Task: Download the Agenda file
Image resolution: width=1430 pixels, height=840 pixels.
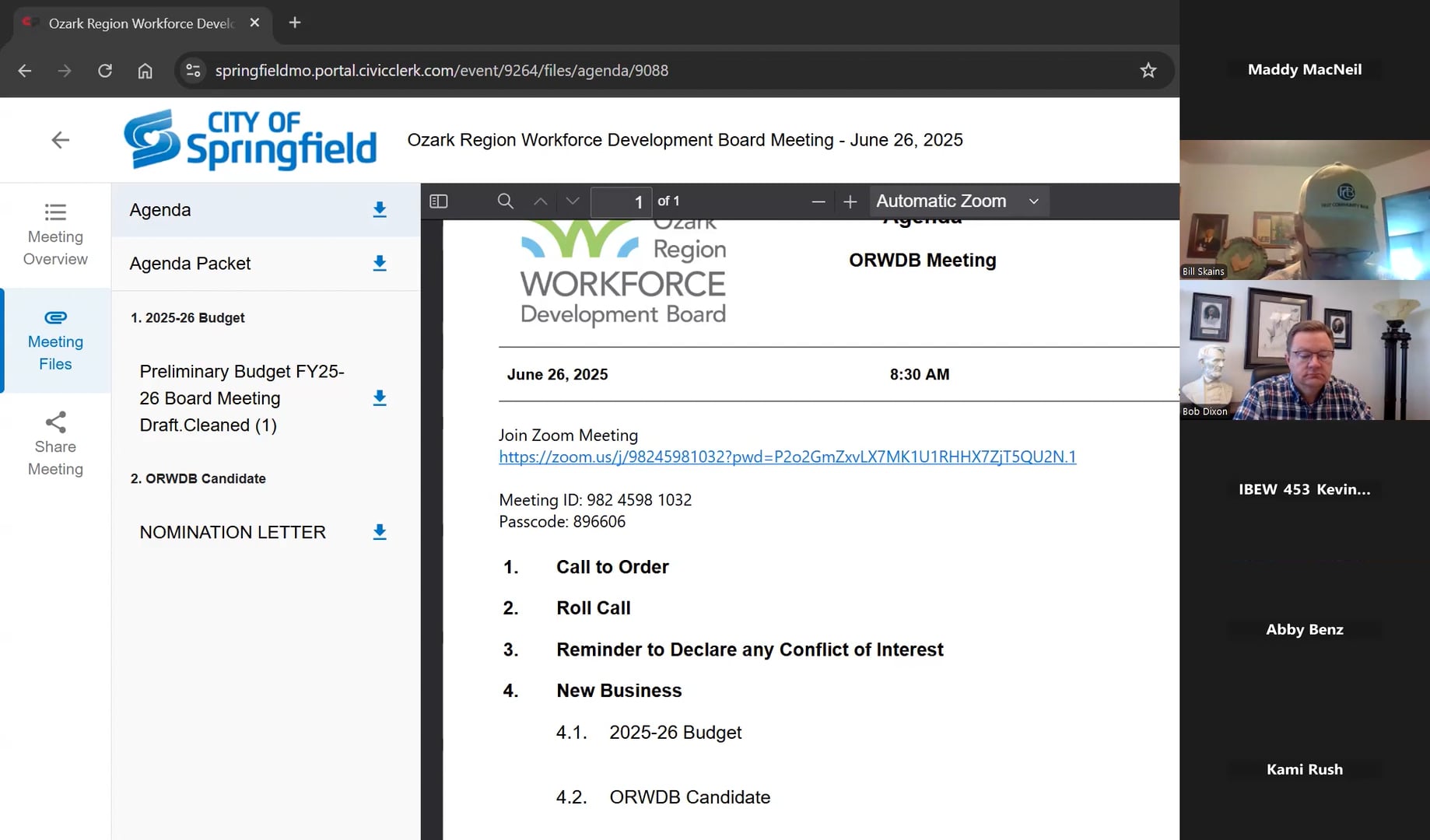Action: [379, 209]
